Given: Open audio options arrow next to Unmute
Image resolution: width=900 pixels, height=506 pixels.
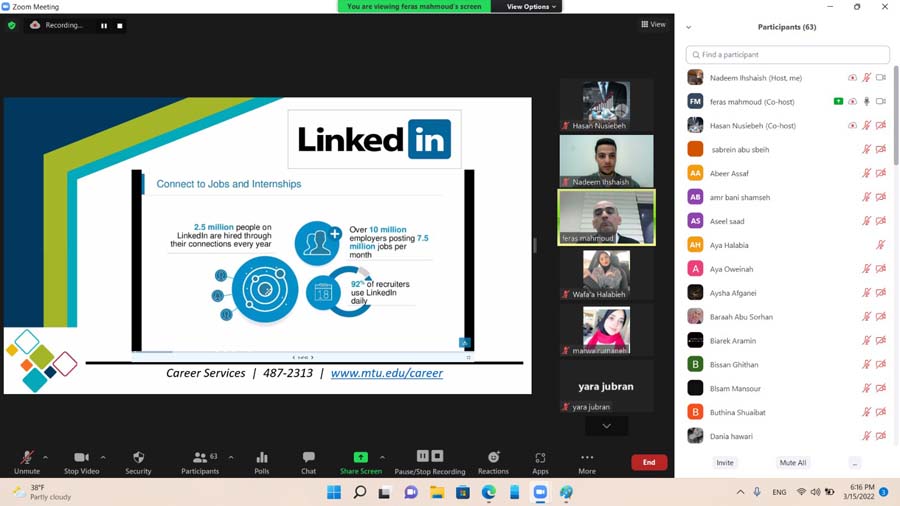Looking at the screenshot, I should coord(45,457).
